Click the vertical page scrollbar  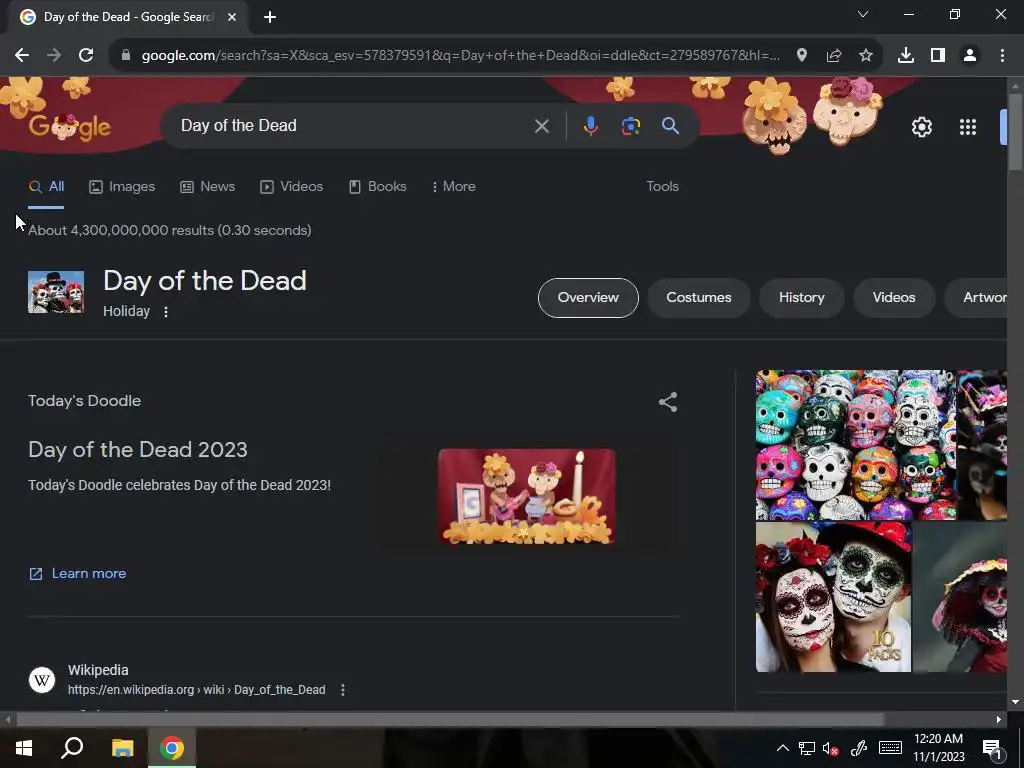click(x=1015, y=133)
